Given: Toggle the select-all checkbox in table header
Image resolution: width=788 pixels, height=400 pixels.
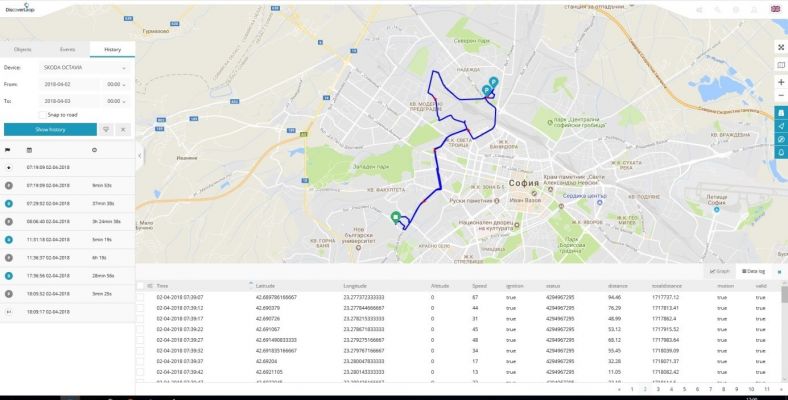Looking at the screenshot, I should (x=140, y=286).
